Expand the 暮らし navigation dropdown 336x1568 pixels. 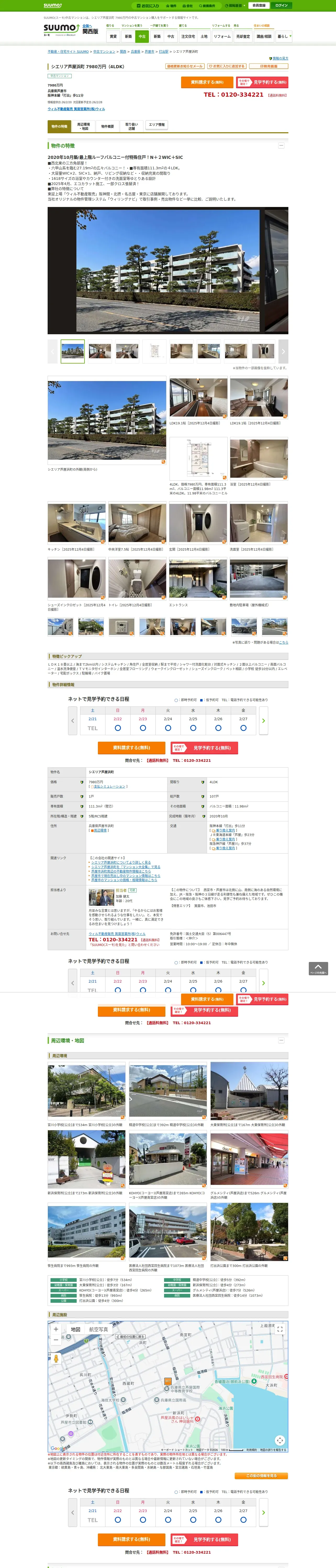pyautogui.click(x=284, y=37)
